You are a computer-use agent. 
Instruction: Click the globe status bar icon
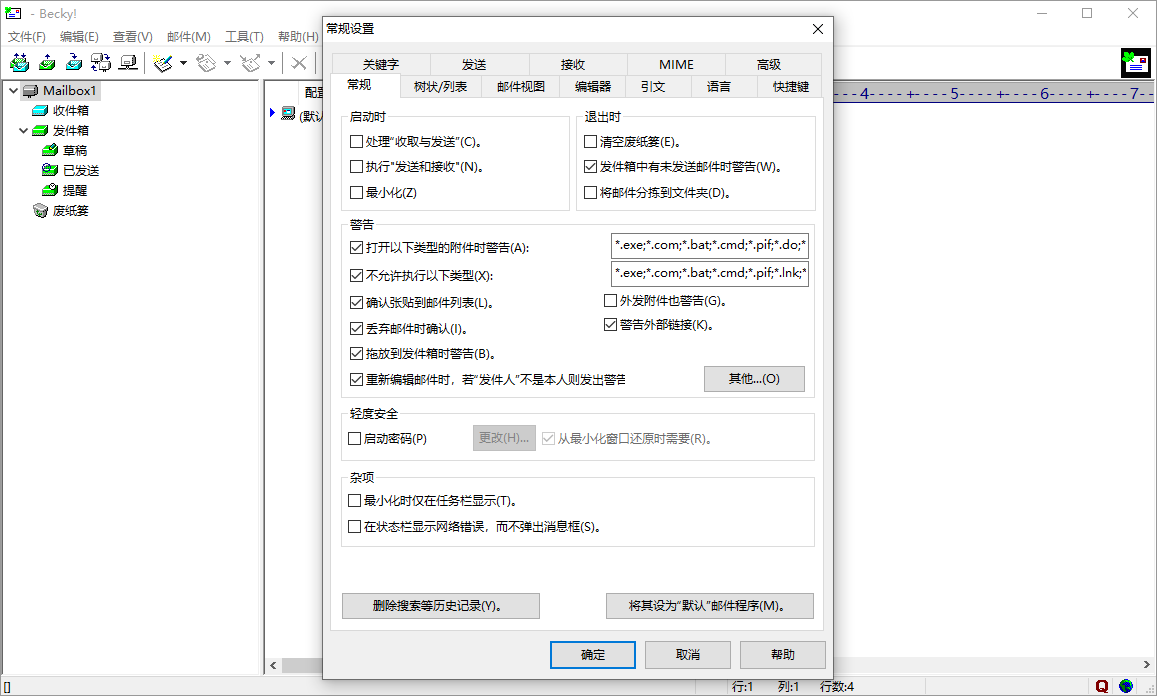(1126, 686)
